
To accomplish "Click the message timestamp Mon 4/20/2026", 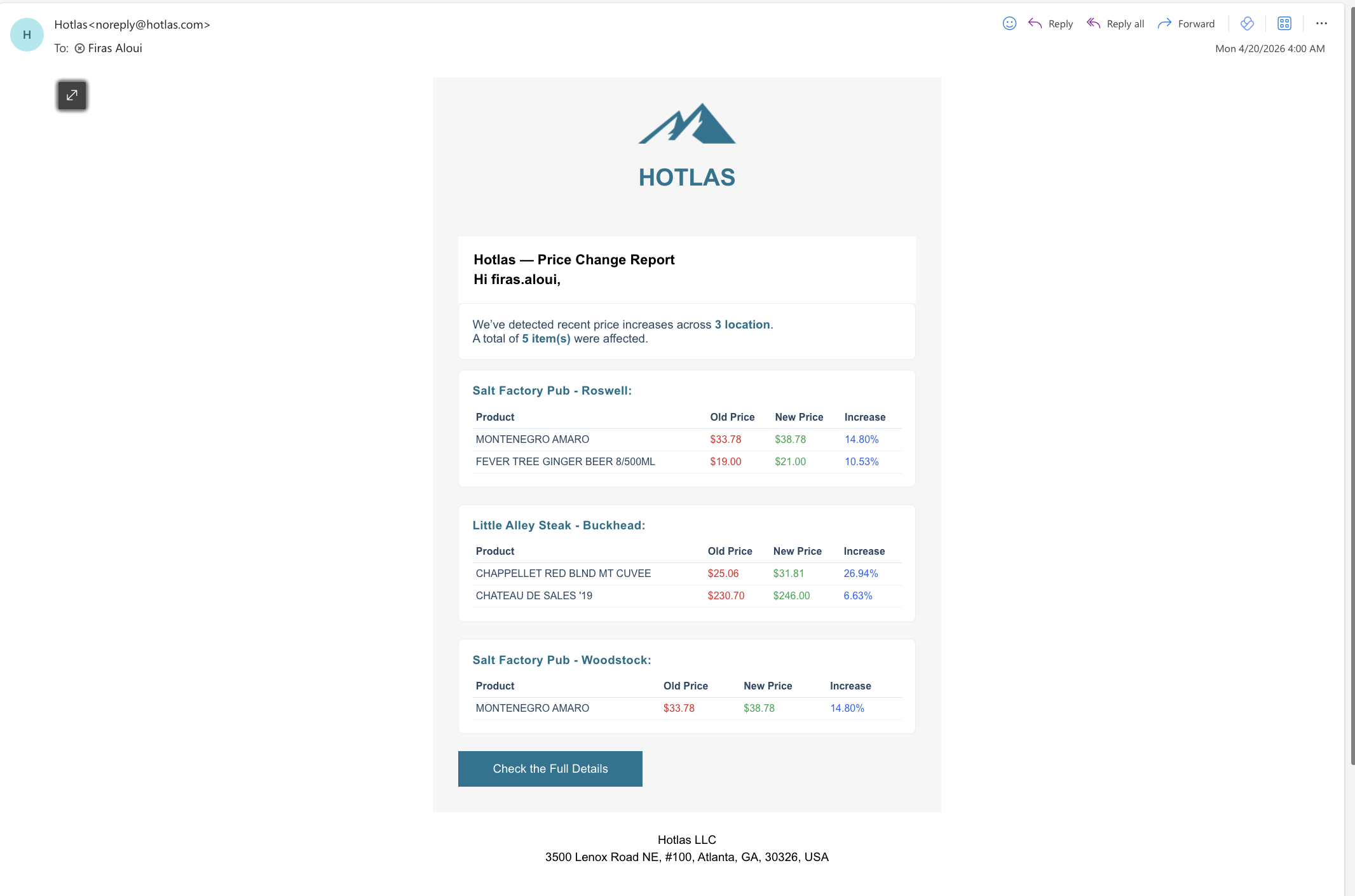I will tap(1269, 48).
